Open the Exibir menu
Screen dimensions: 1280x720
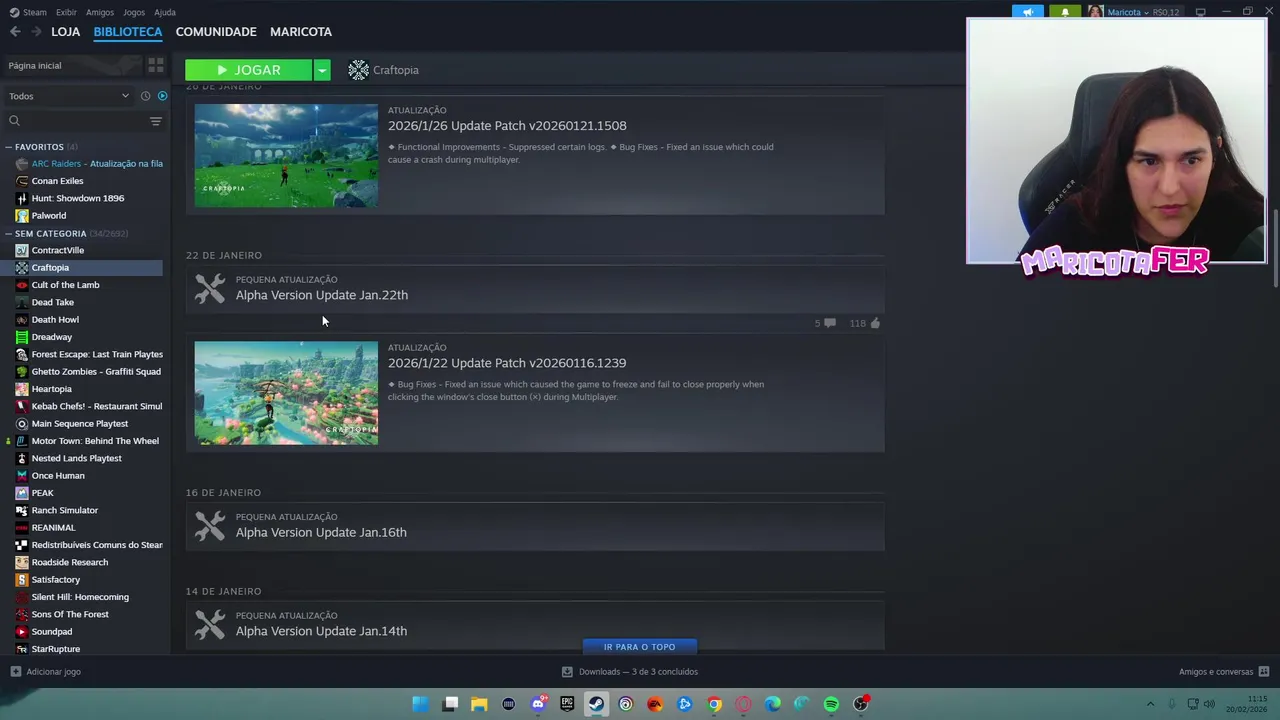tap(66, 12)
